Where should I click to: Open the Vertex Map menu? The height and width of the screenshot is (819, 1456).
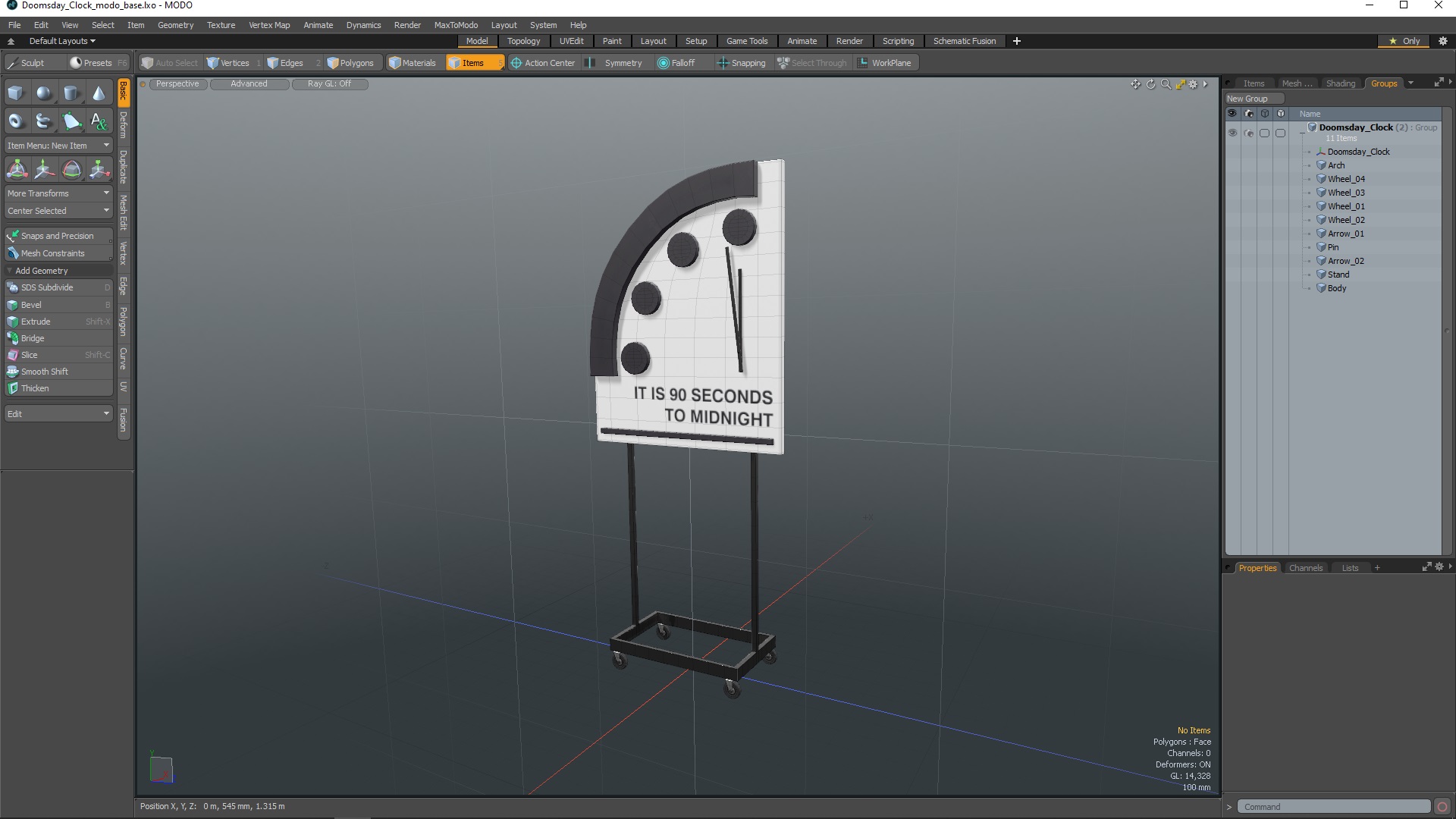269,25
